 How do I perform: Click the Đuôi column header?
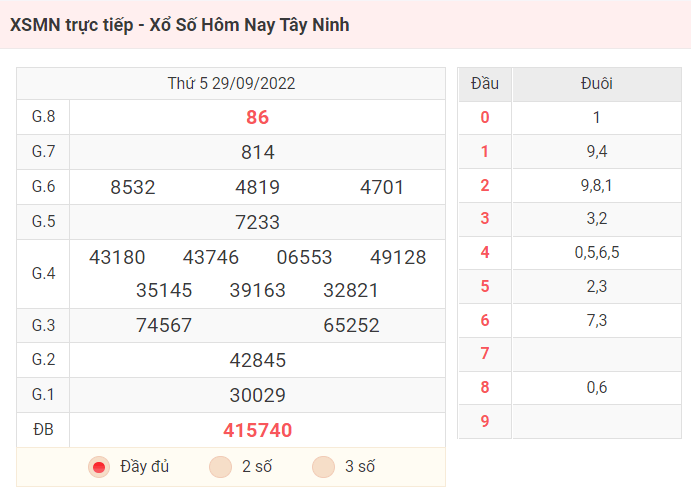(x=596, y=84)
